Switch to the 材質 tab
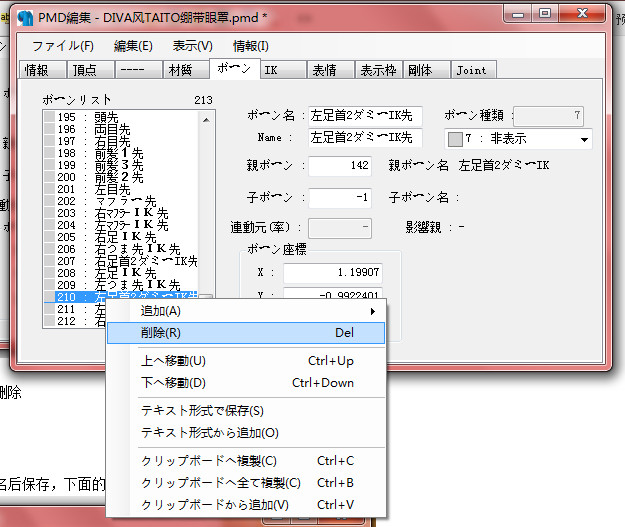This screenshot has width=625, height=527. 186,70
